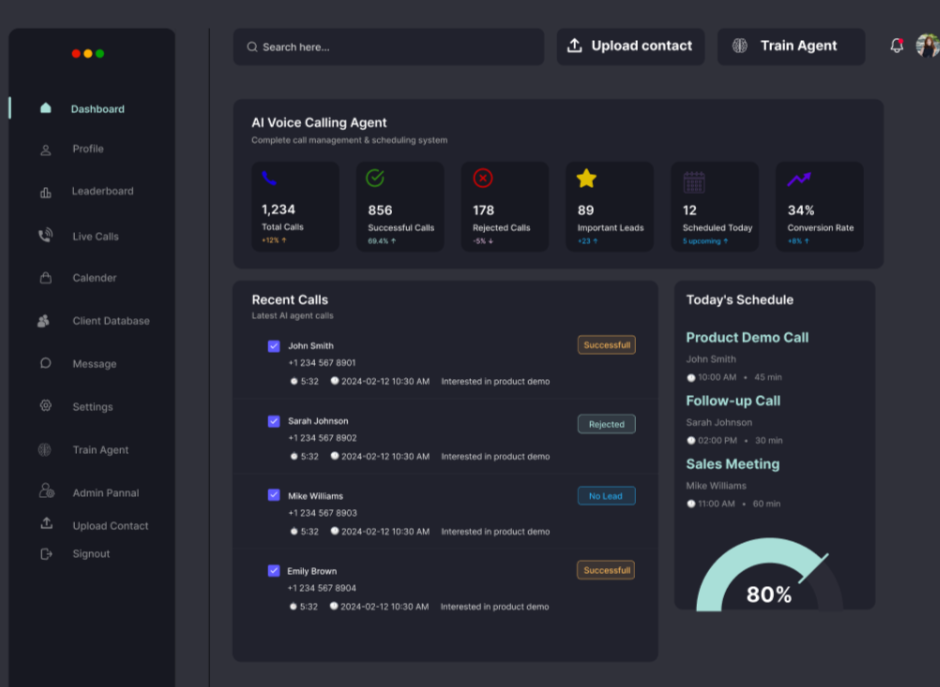940x687 pixels.
Task: Click the Recent Calls heading
Action: (290, 300)
